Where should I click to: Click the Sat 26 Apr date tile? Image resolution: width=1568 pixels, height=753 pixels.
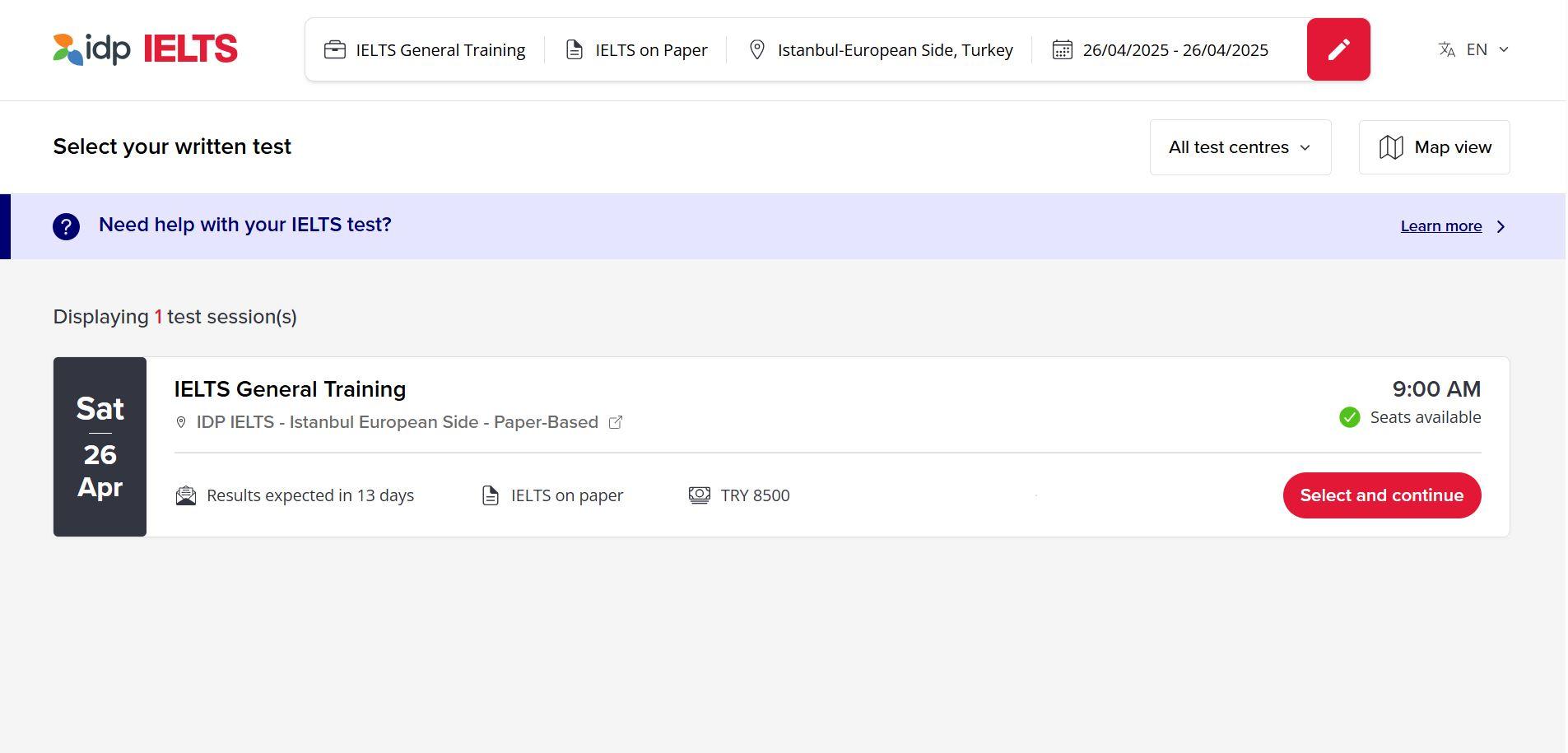(100, 447)
